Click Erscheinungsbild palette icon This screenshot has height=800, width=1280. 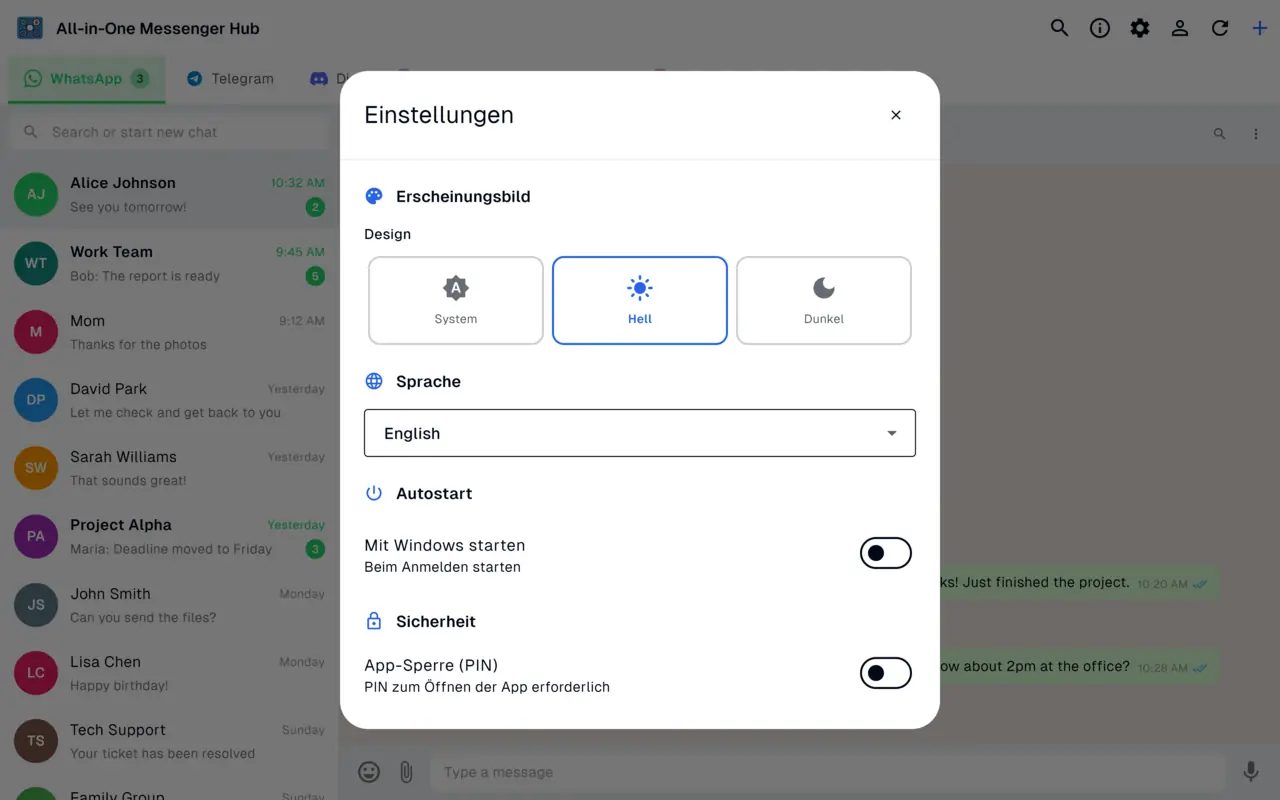[374, 196]
